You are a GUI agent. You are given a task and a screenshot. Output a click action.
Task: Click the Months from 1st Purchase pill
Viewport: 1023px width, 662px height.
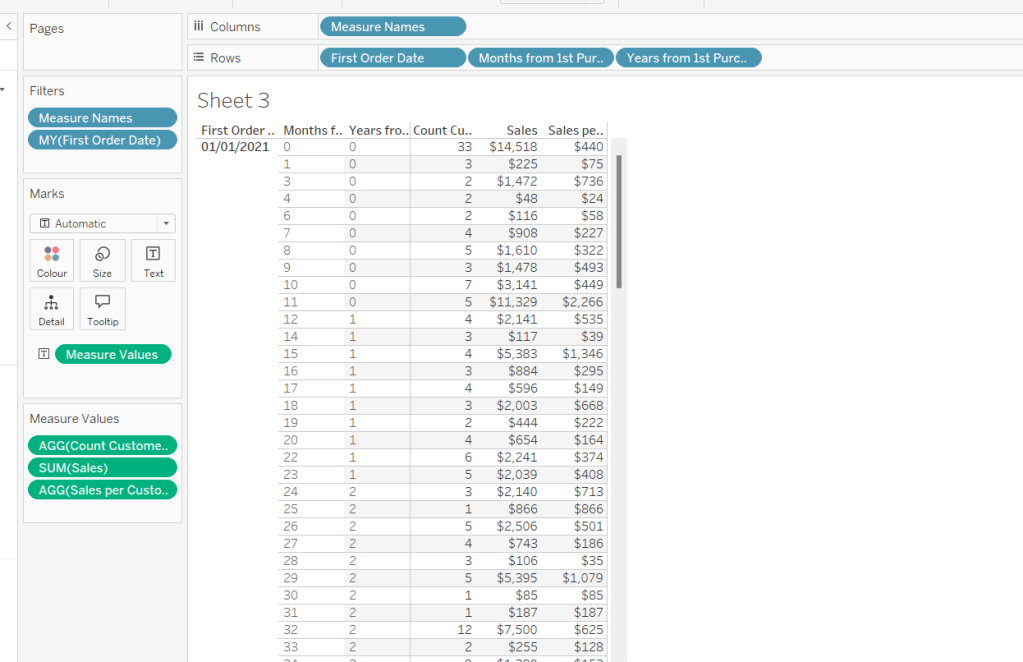click(x=540, y=58)
